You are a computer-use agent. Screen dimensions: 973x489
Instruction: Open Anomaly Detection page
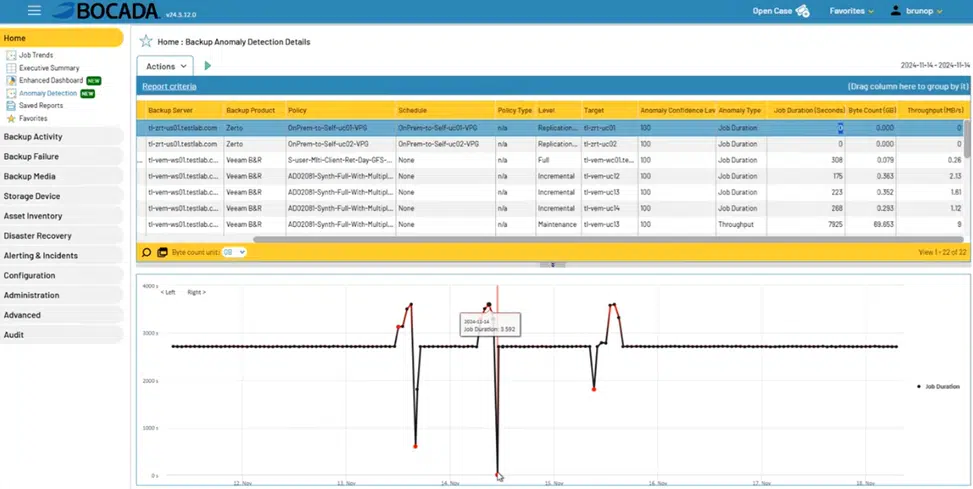48,93
